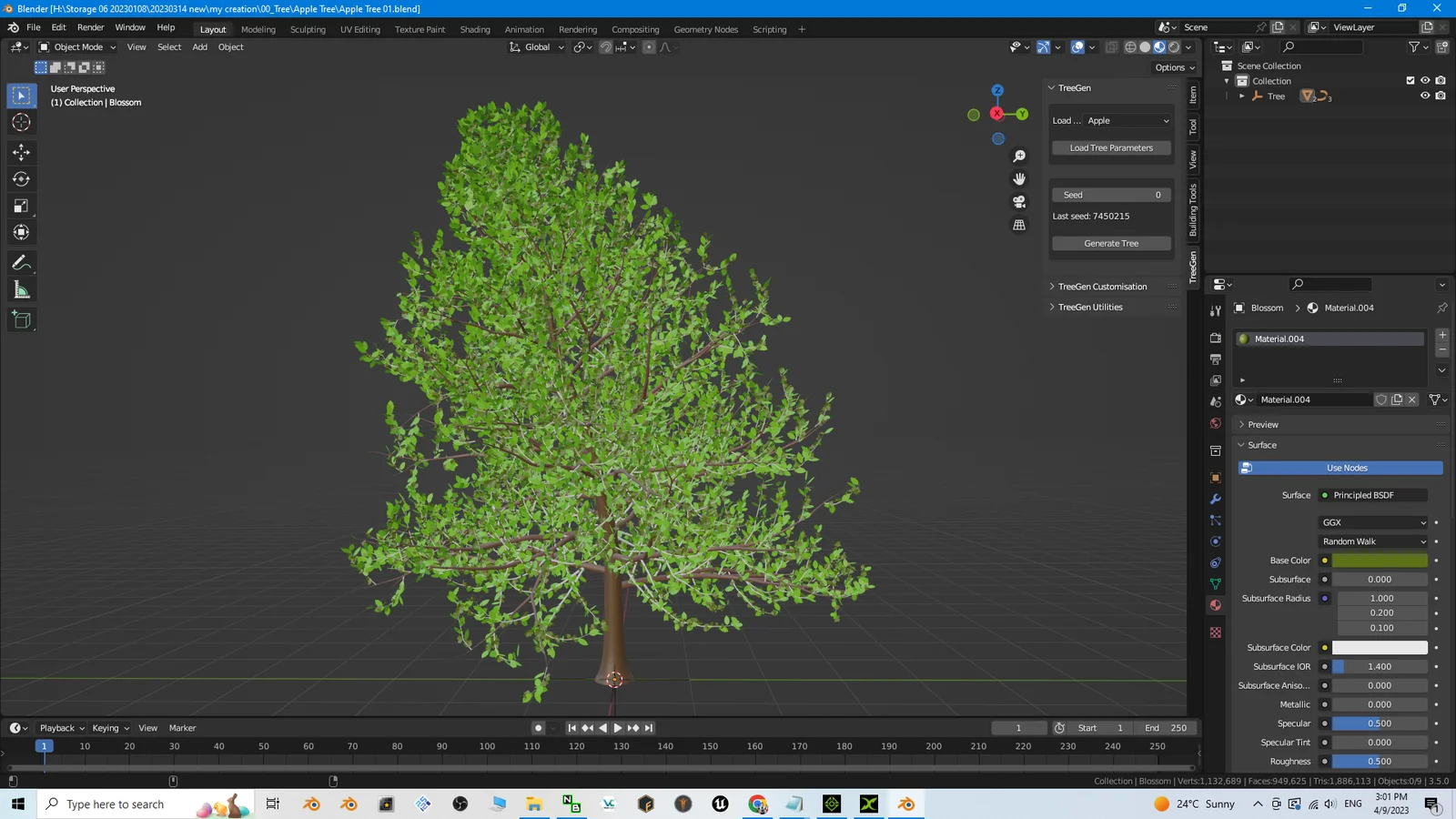Select the Move tool in the viewport toolbar
Viewport: 1456px width, 819px height.
(21, 153)
